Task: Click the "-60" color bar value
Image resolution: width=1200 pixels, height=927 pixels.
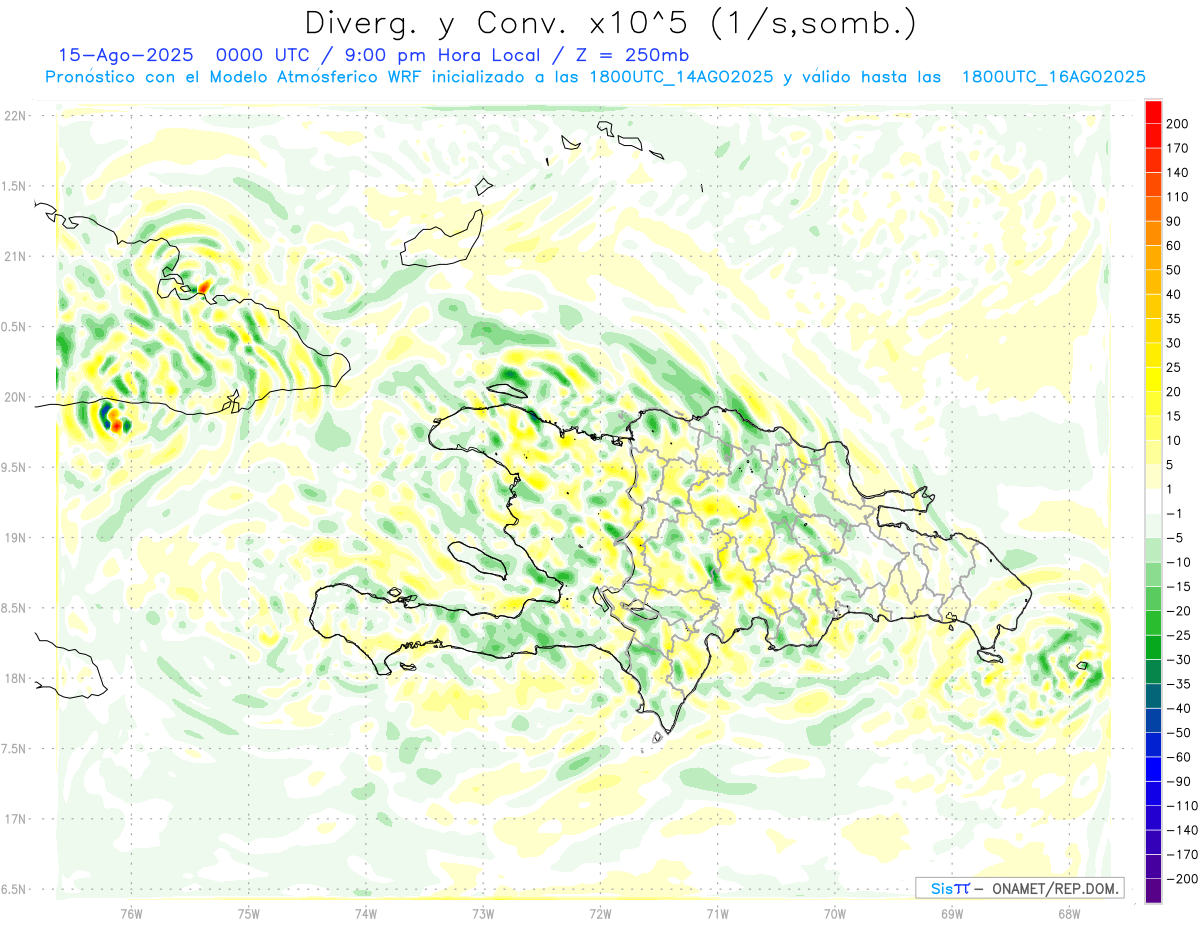Action: [1177, 757]
